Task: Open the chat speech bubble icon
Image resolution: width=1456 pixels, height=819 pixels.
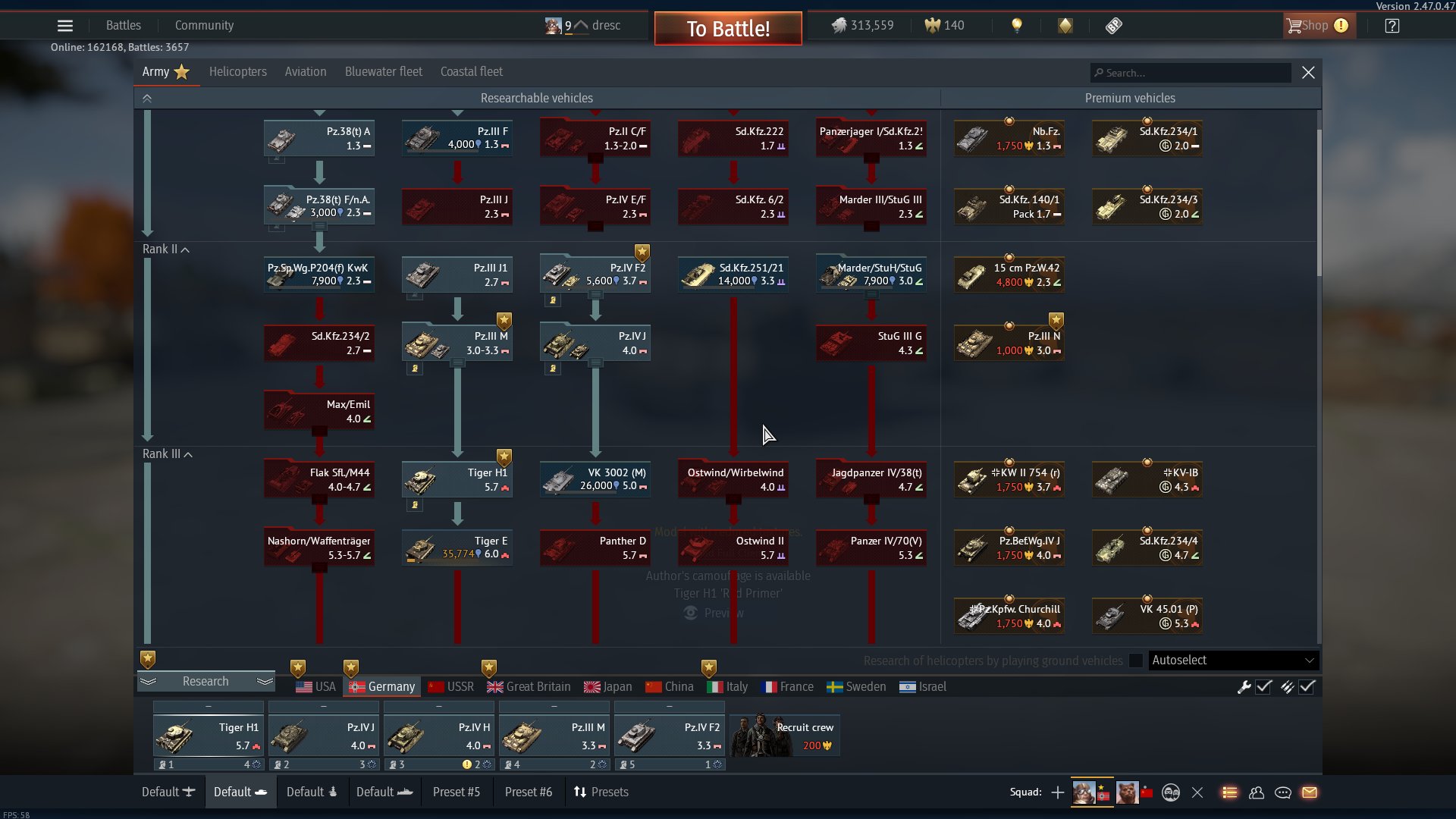Action: pyautogui.click(x=1283, y=792)
